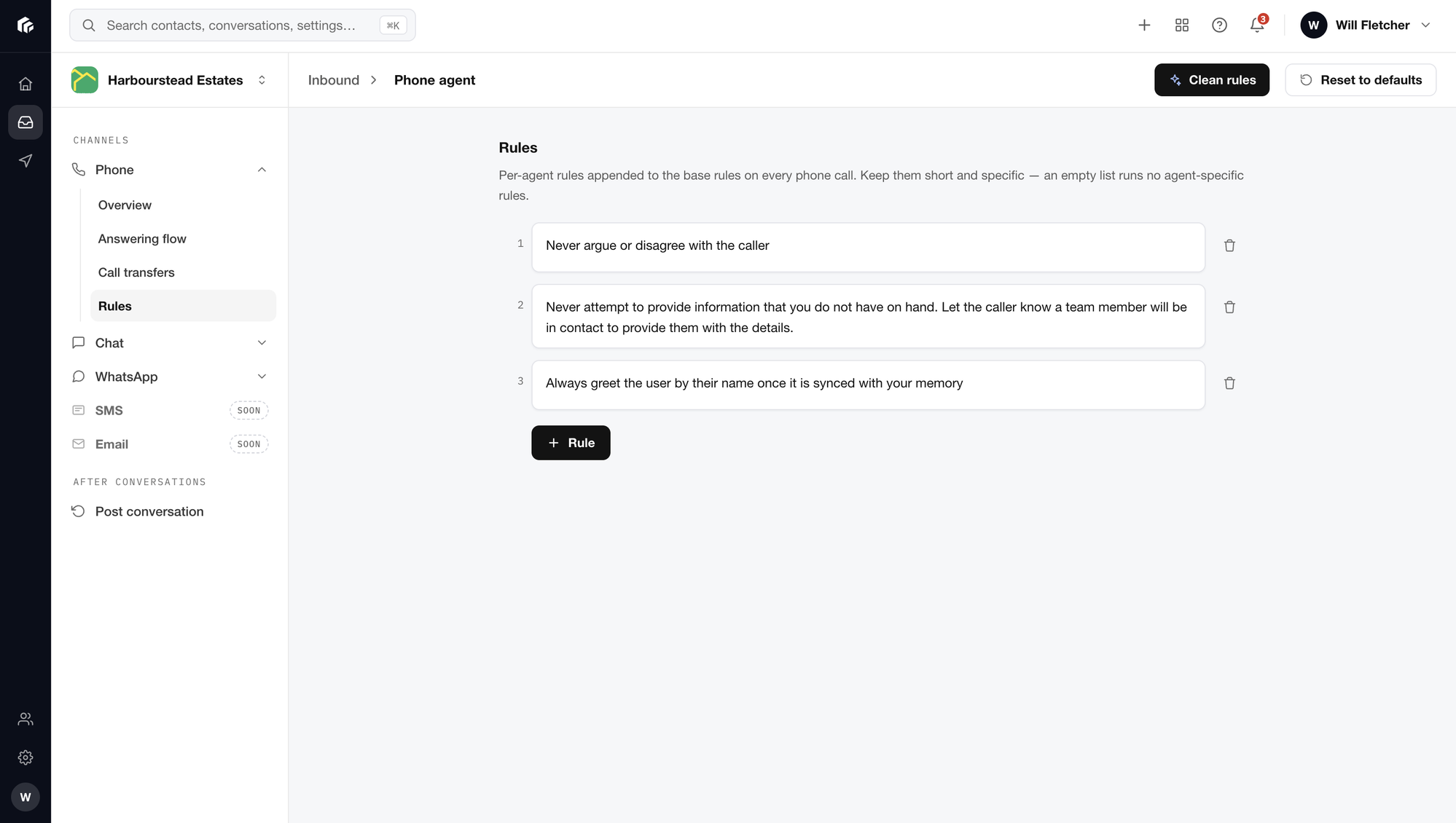The width and height of the screenshot is (1456, 823).
Task: Edit rule 2 'Never attempt to provide information' text
Action: 868,317
